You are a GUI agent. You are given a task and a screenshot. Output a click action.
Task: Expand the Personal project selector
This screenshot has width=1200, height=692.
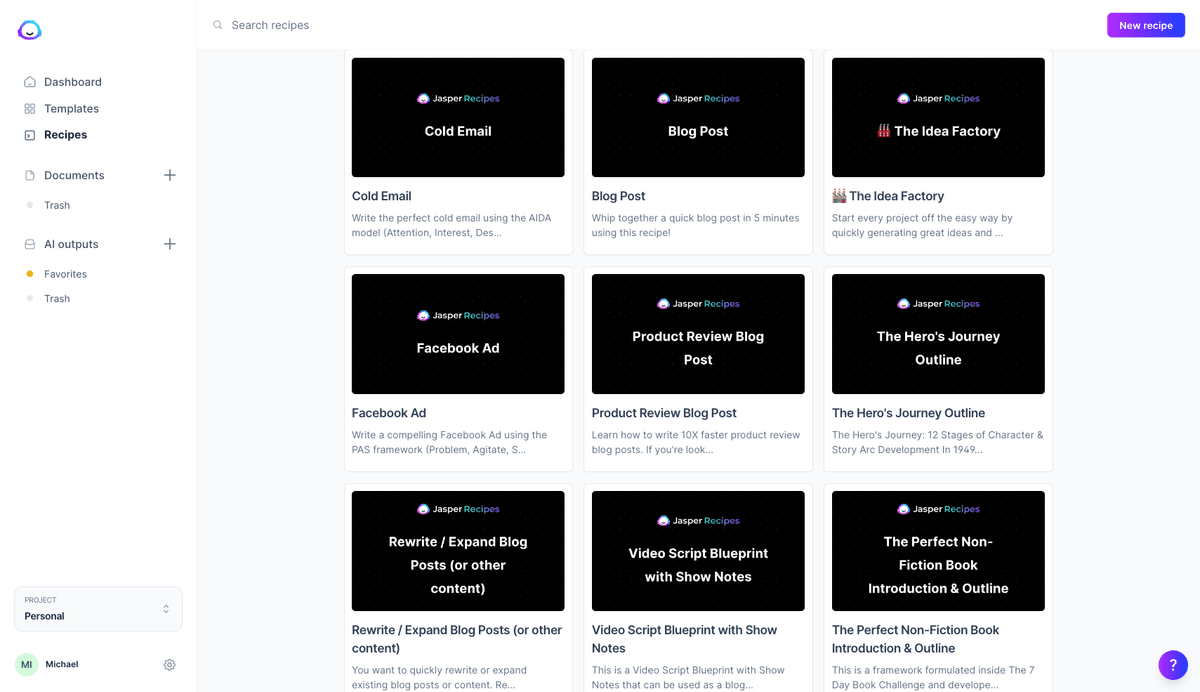(98, 609)
